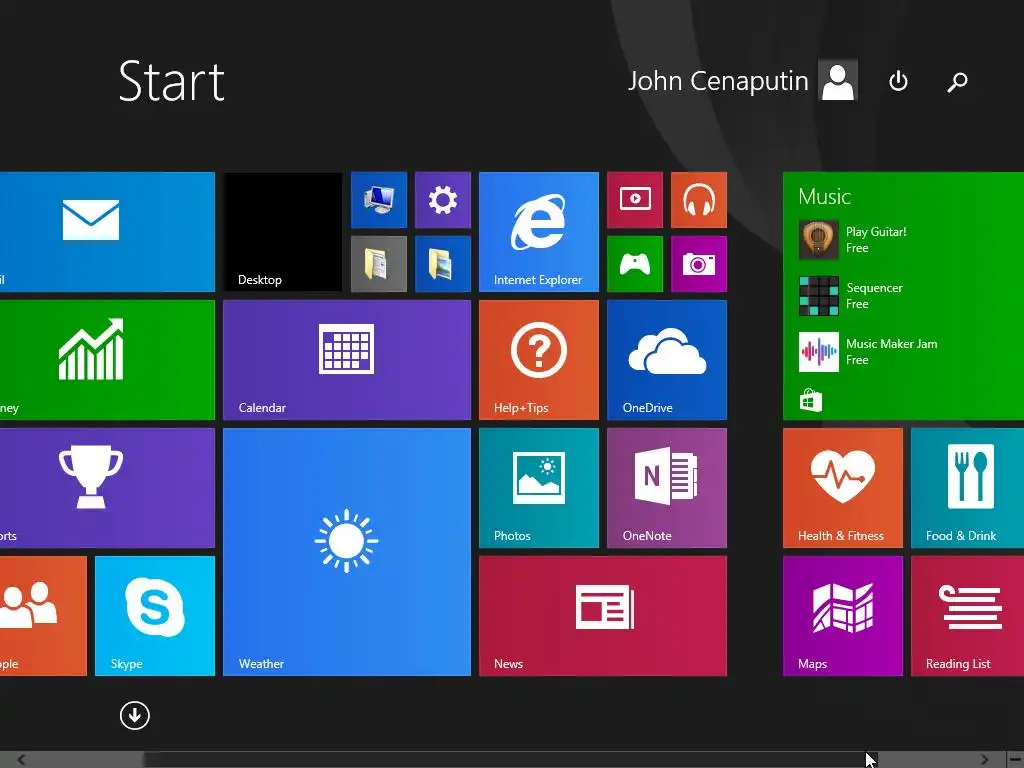Open the News tile
1024x768 pixels.
click(603, 616)
